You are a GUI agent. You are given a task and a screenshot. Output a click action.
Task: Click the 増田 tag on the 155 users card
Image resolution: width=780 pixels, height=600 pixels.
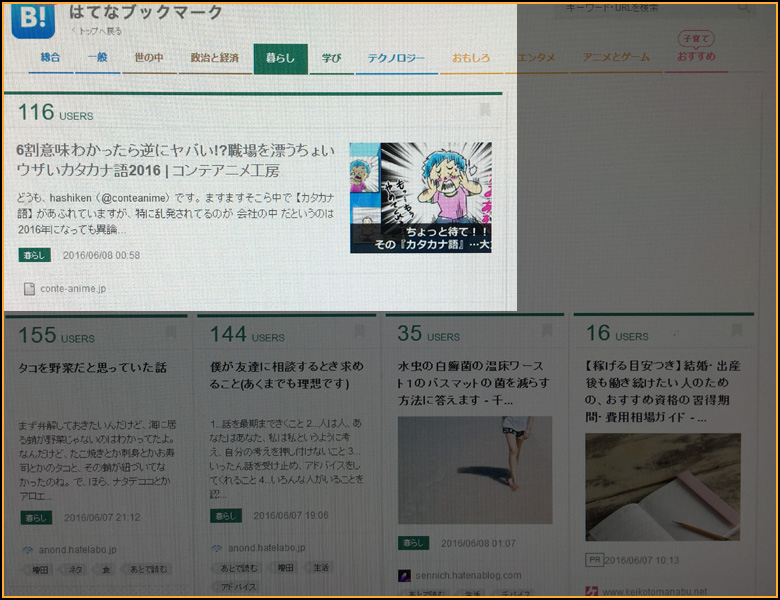tap(40, 570)
